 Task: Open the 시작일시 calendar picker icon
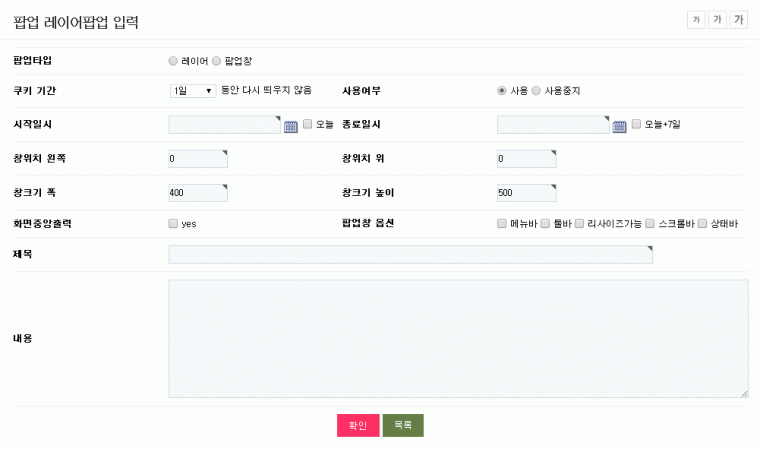(x=291, y=125)
